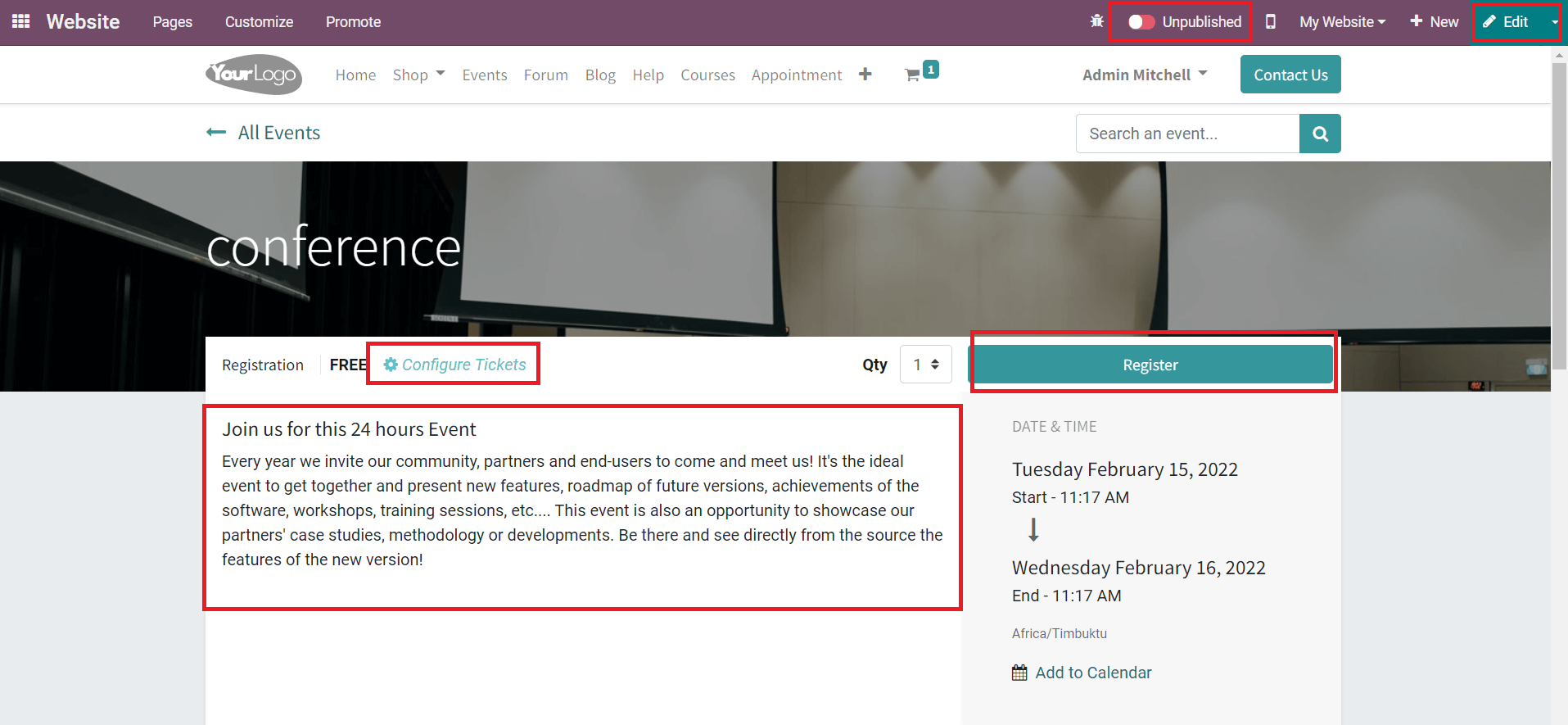This screenshot has width=1568, height=725.
Task: Click the Africa/Timbuktu timezone text
Action: (x=1060, y=633)
